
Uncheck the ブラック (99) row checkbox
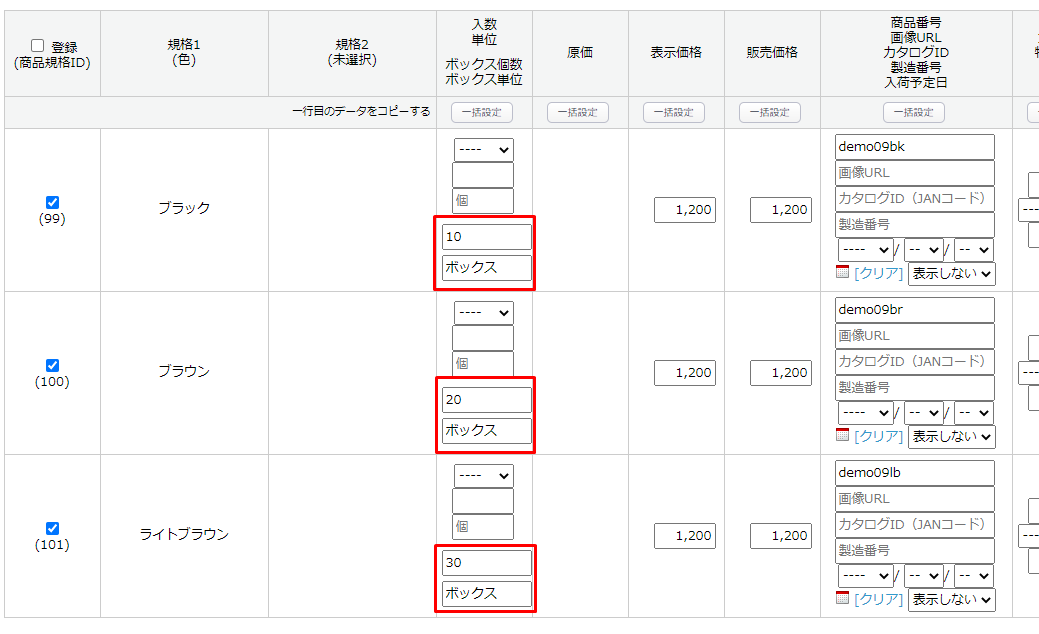pos(52,202)
